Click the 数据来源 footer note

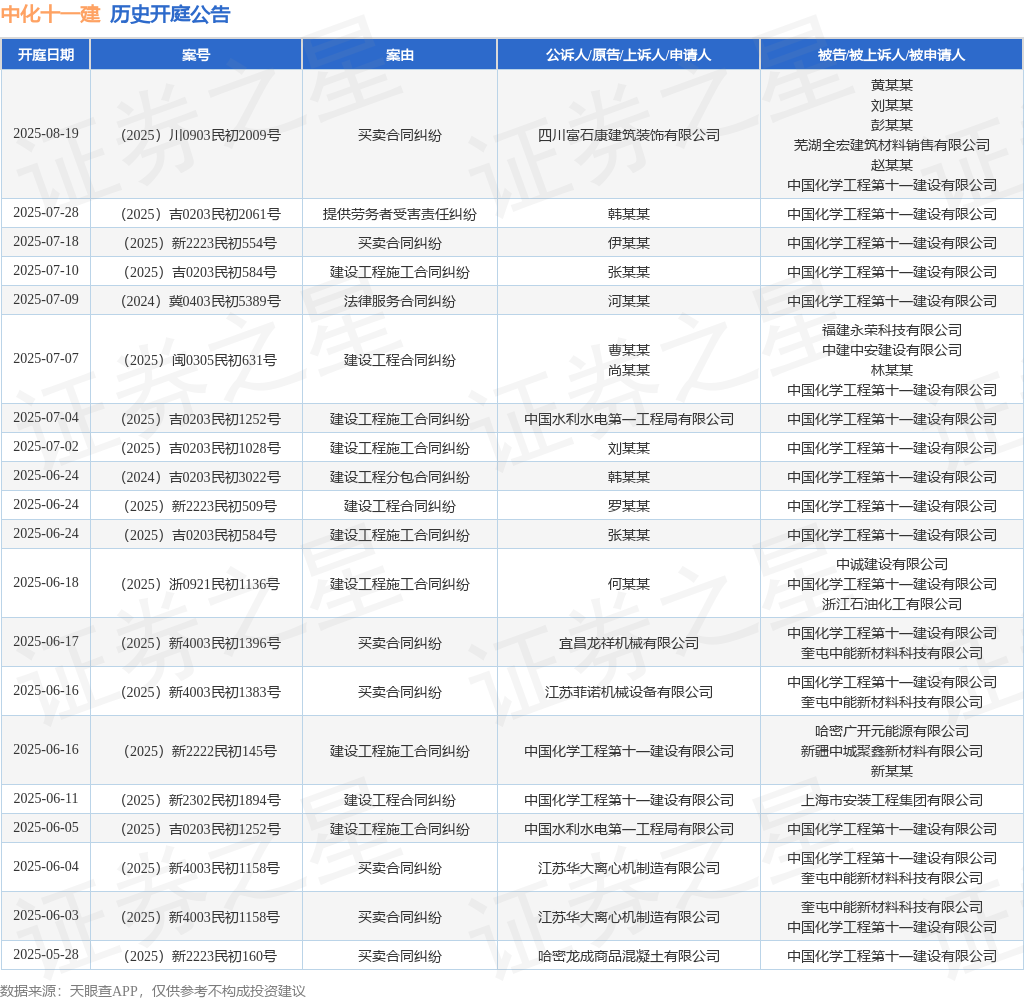coord(153,991)
